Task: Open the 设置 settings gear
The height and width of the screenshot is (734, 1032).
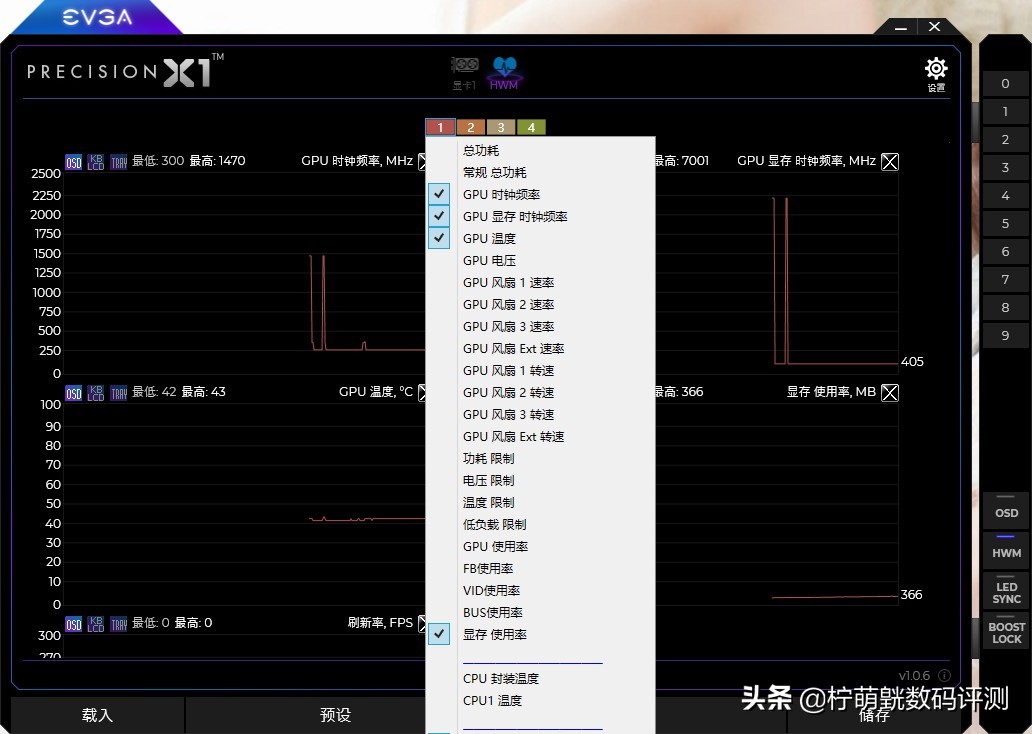Action: click(x=935, y=69)
